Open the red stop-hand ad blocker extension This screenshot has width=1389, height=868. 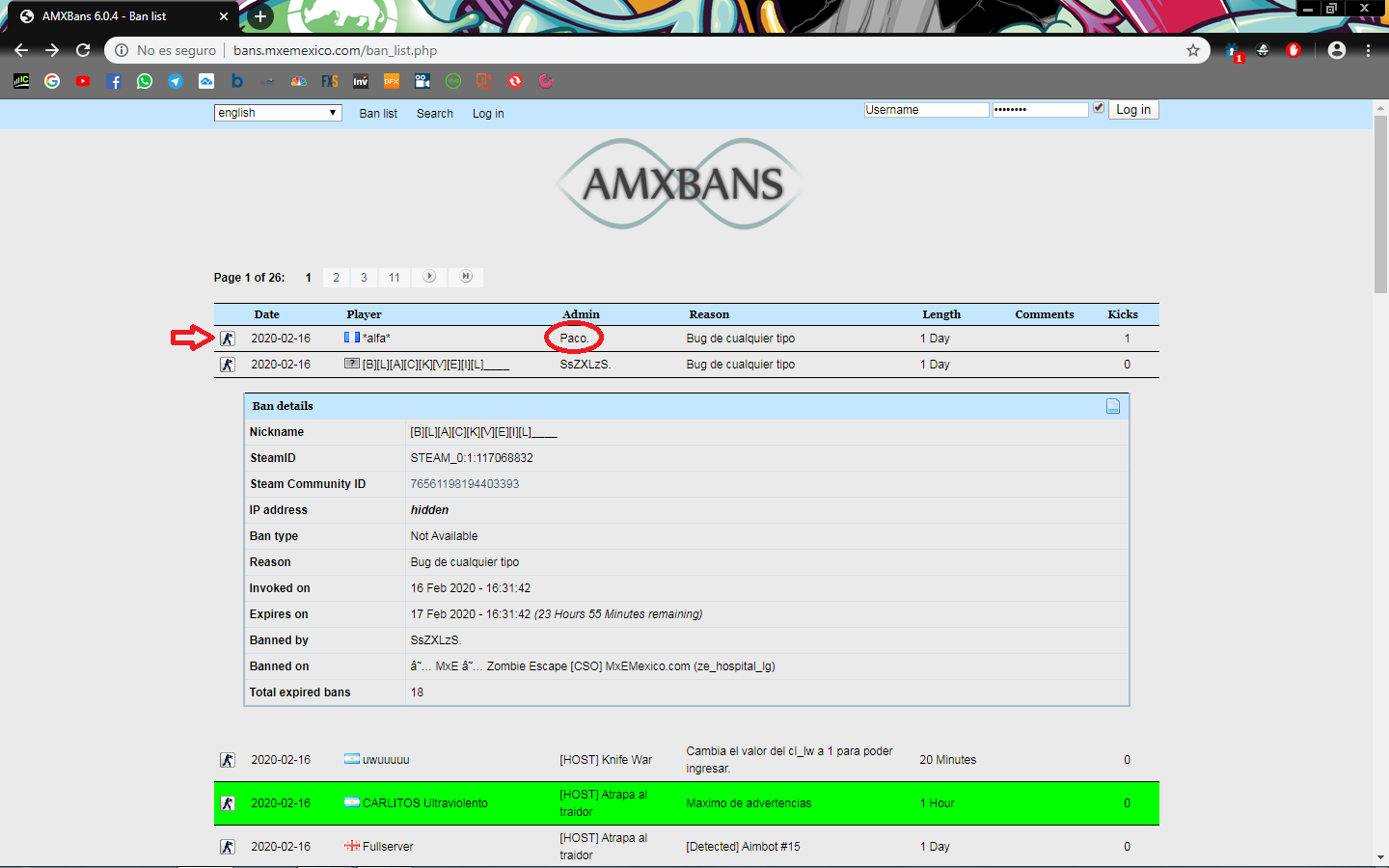point(1294,50)
